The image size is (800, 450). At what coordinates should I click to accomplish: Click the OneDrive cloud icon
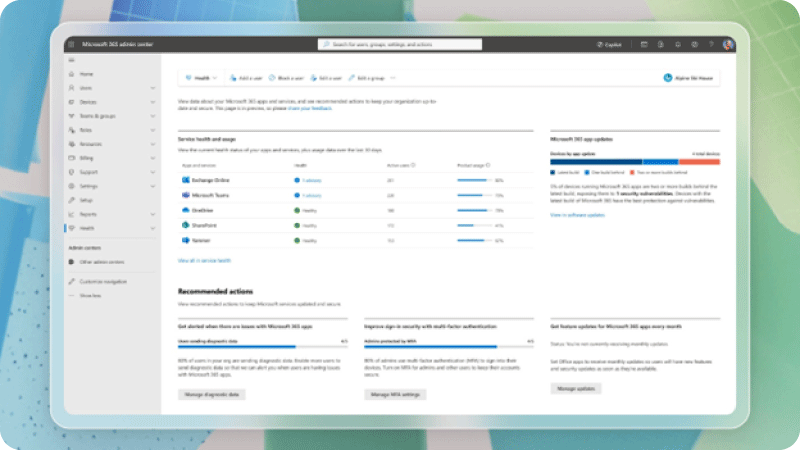click(x=186, y=210)
